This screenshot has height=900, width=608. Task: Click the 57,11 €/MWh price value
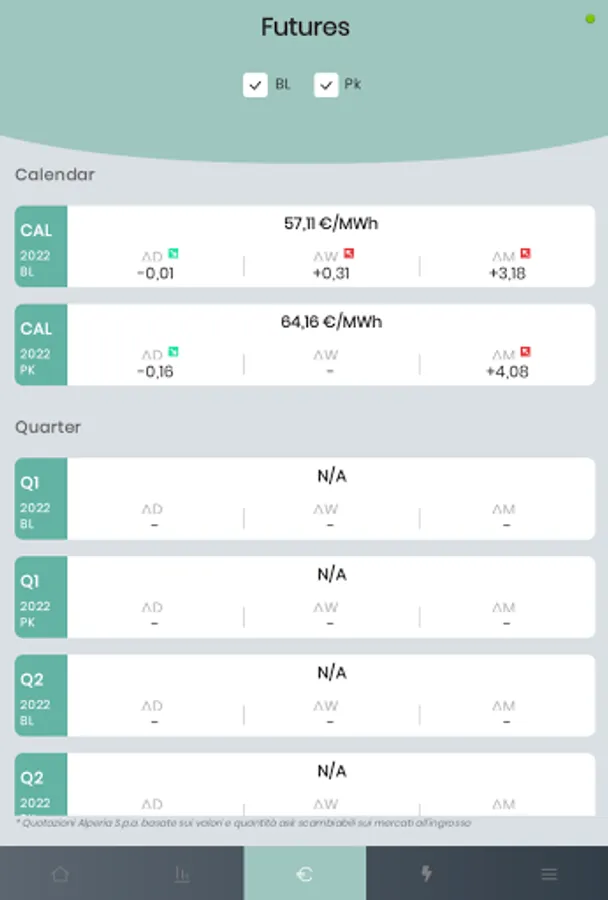pyautogui.click(x=331, y=224)
